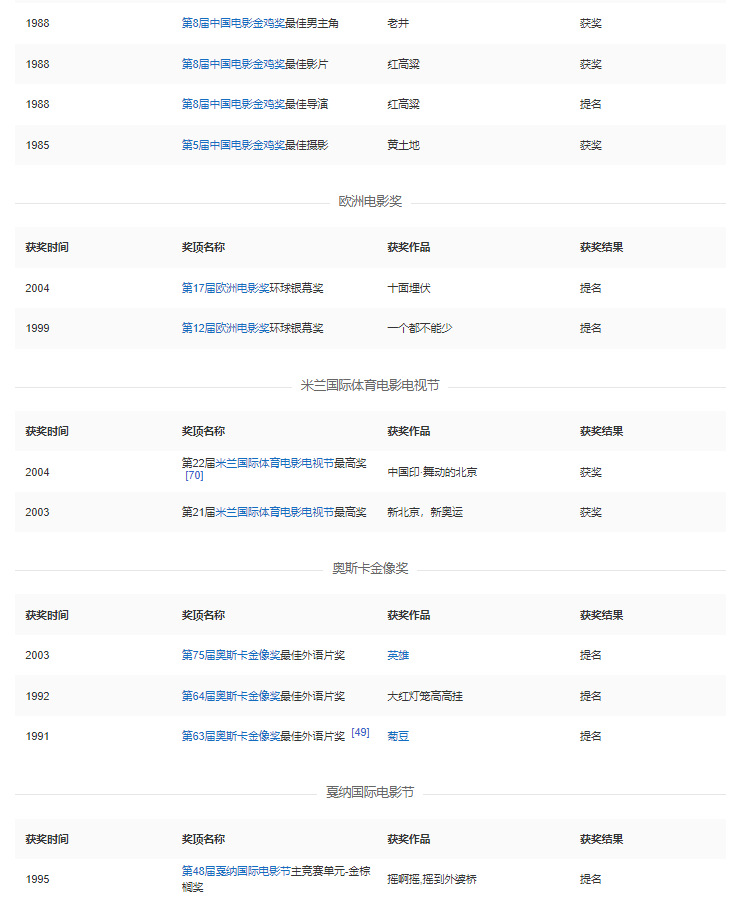Click the 欧洲电影奖 section heading

370,201
